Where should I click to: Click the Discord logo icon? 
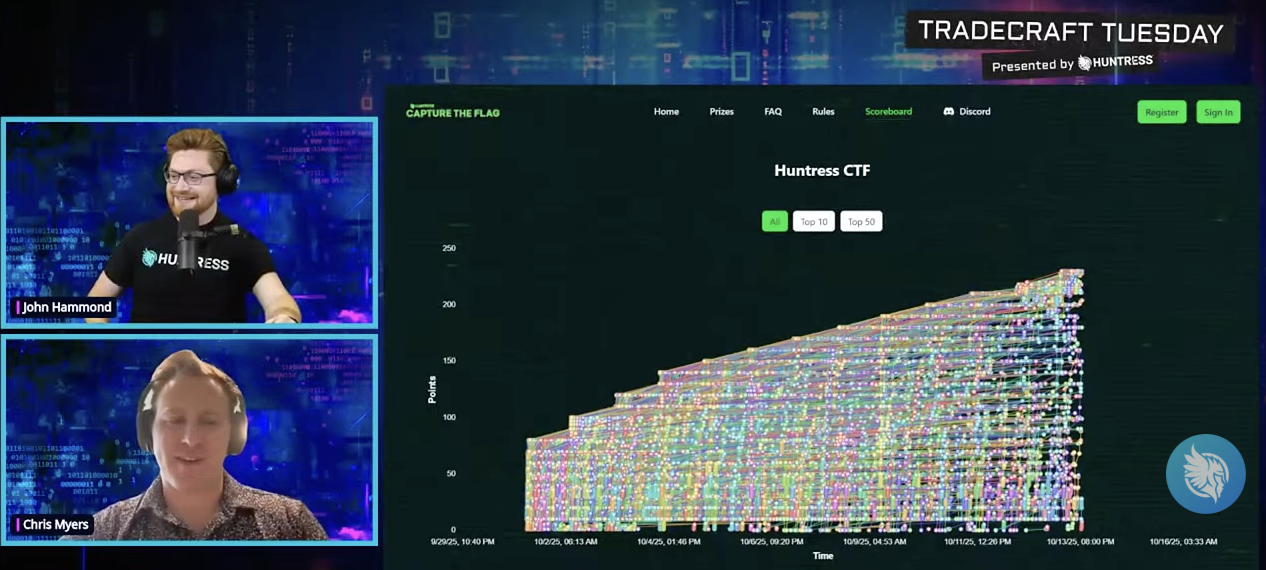(x=948, y=112)
